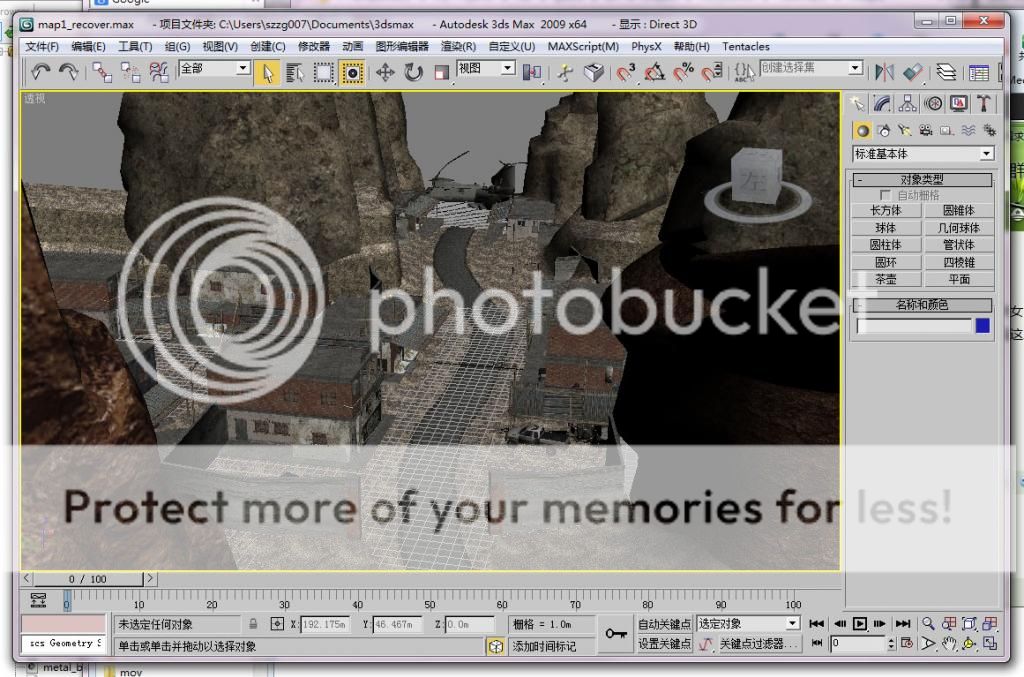Viewport: 1024px width, 677px height.
Task: Open the Time Configuration dialog
Action: [x=907, y=643]
